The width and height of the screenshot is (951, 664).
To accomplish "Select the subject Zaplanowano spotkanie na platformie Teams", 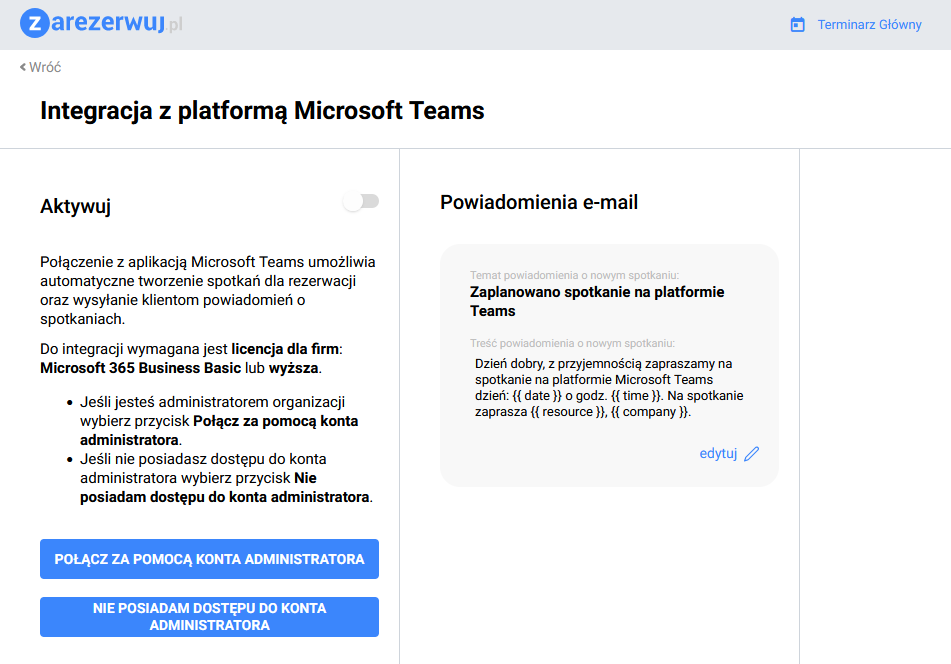I will coord(597,301).
